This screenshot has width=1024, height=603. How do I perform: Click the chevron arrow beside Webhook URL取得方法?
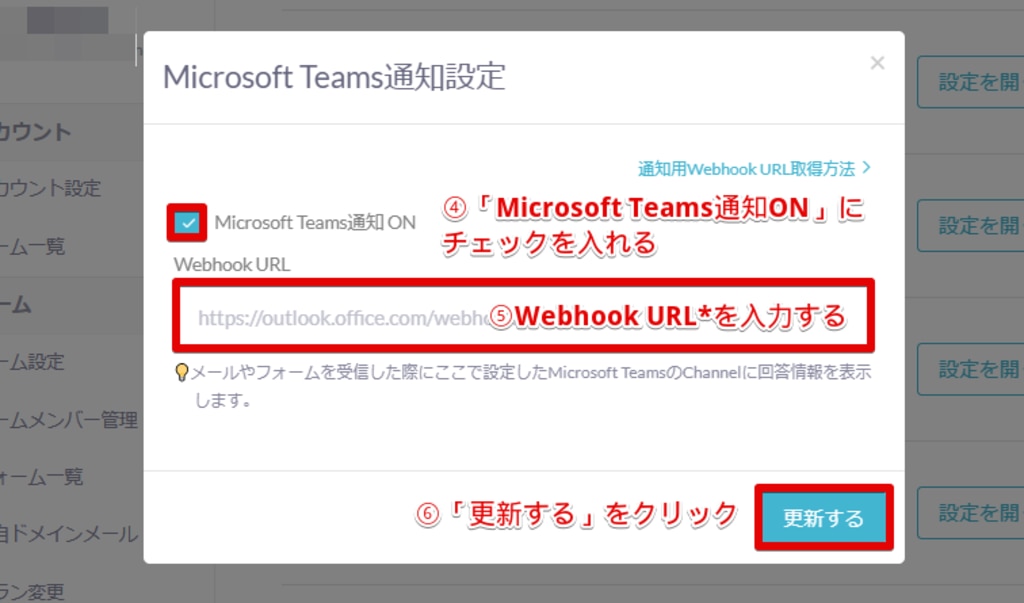coord(867,168)
